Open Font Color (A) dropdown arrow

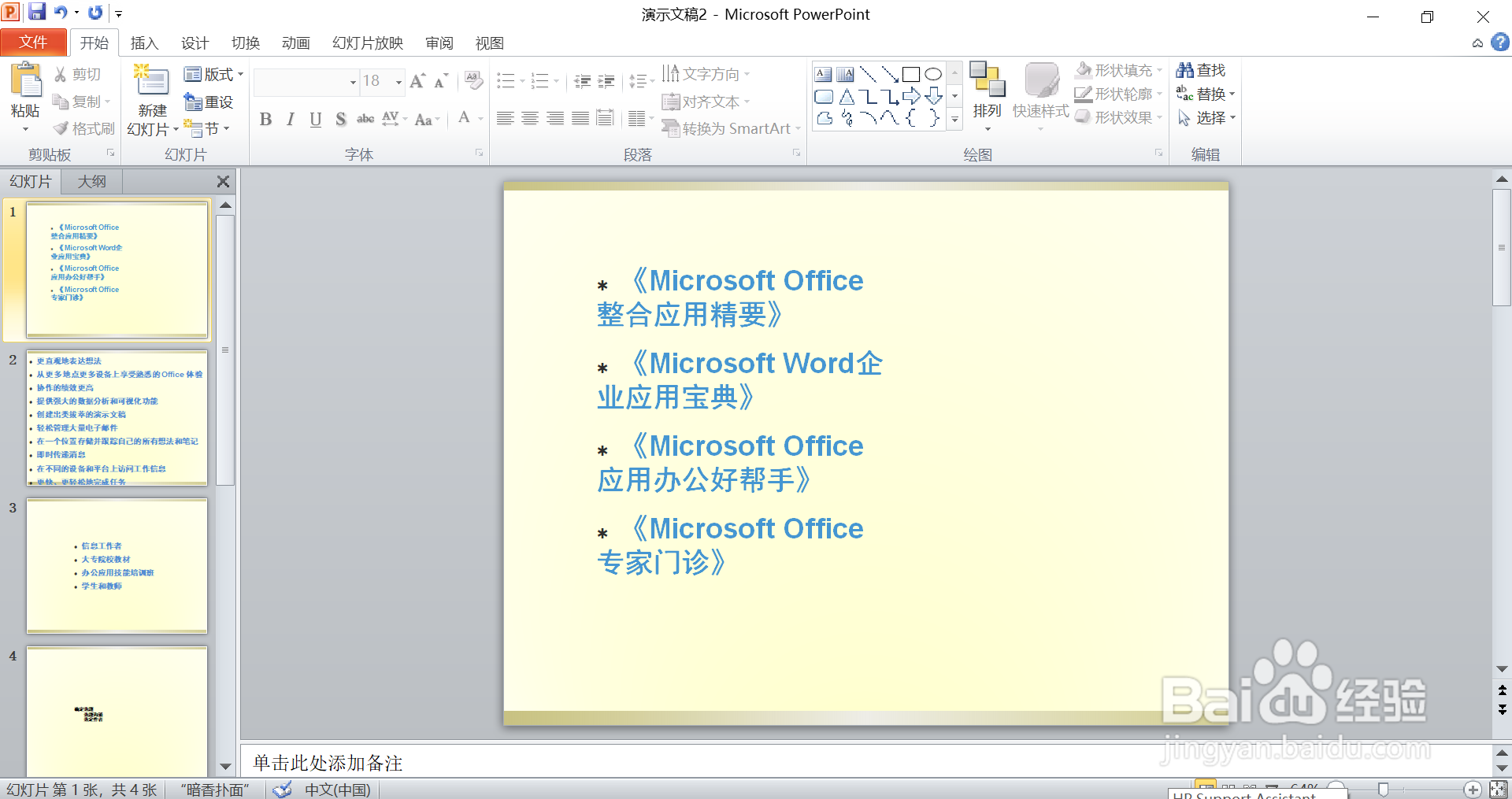[x=480, y=119]
